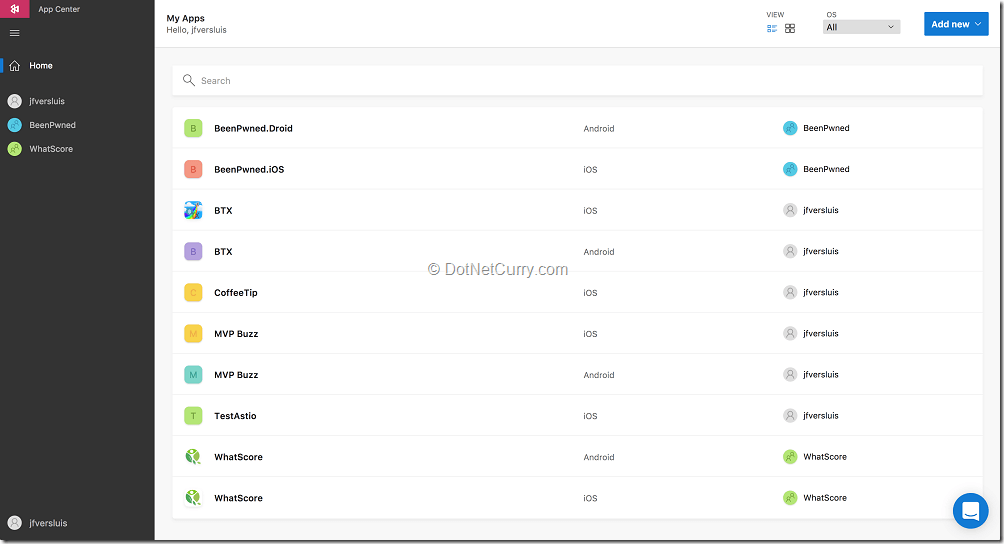
Task: Open the CoffeeTip app
Action: tap(236, 292)
